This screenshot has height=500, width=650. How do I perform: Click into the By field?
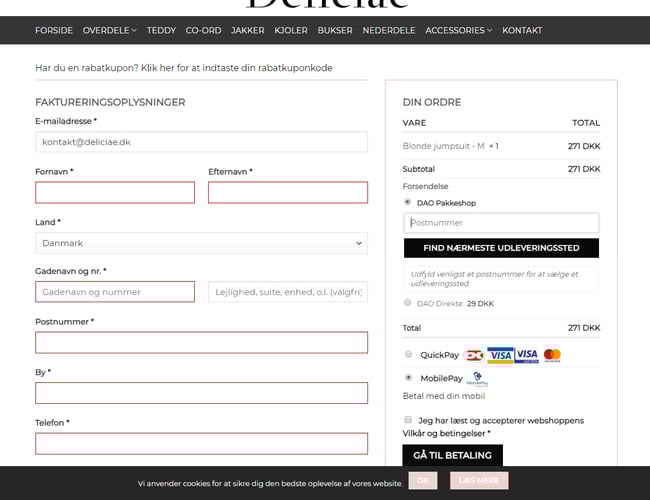201,393
